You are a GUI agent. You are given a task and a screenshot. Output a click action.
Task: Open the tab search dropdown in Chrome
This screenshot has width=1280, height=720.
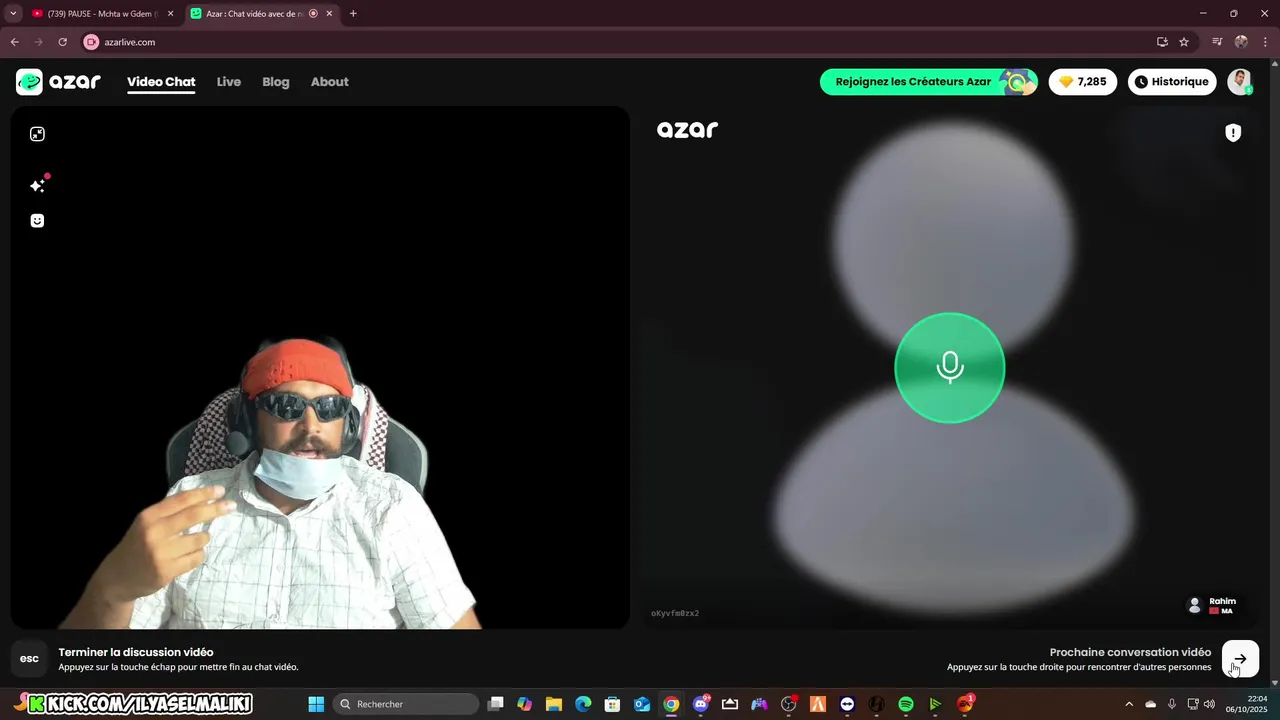(x=13, y=14)
